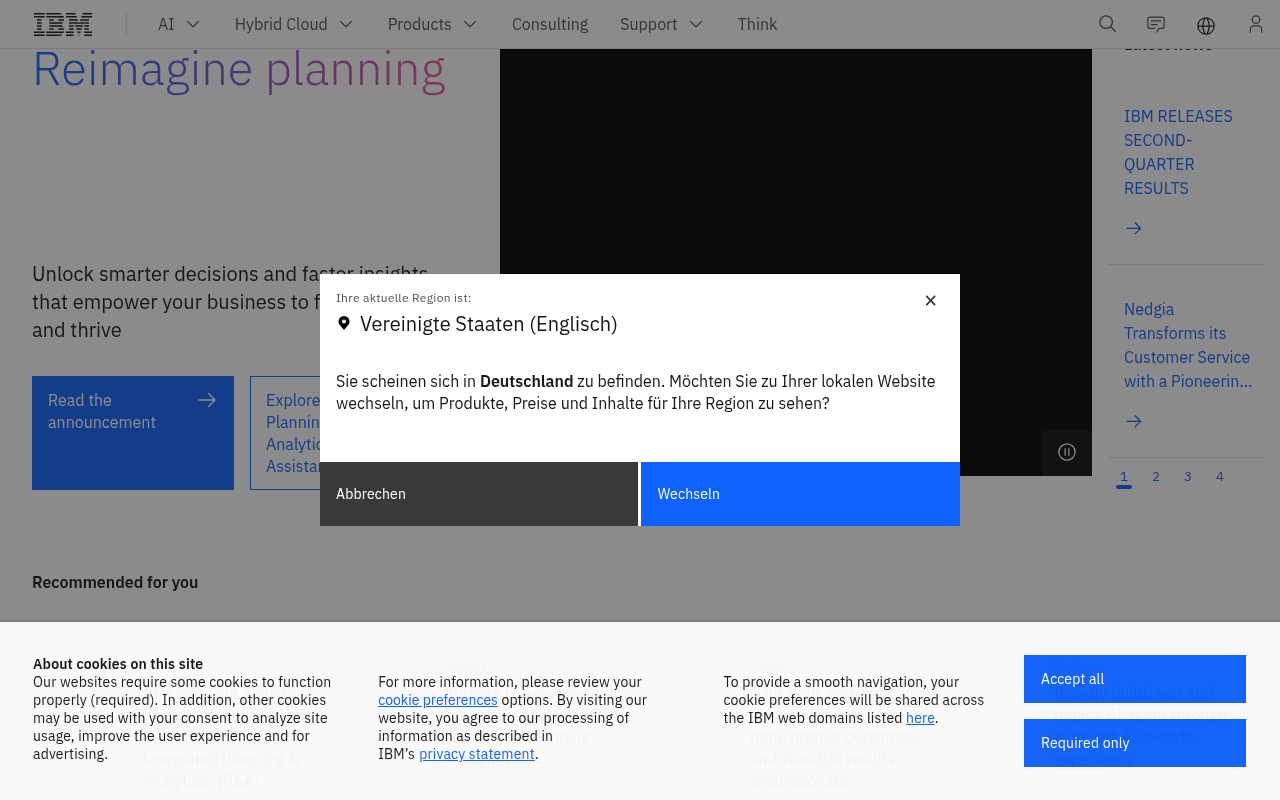This screenshot has height=800, width=1280.
Task: Expand the AI menu
Action: point(180,24)
